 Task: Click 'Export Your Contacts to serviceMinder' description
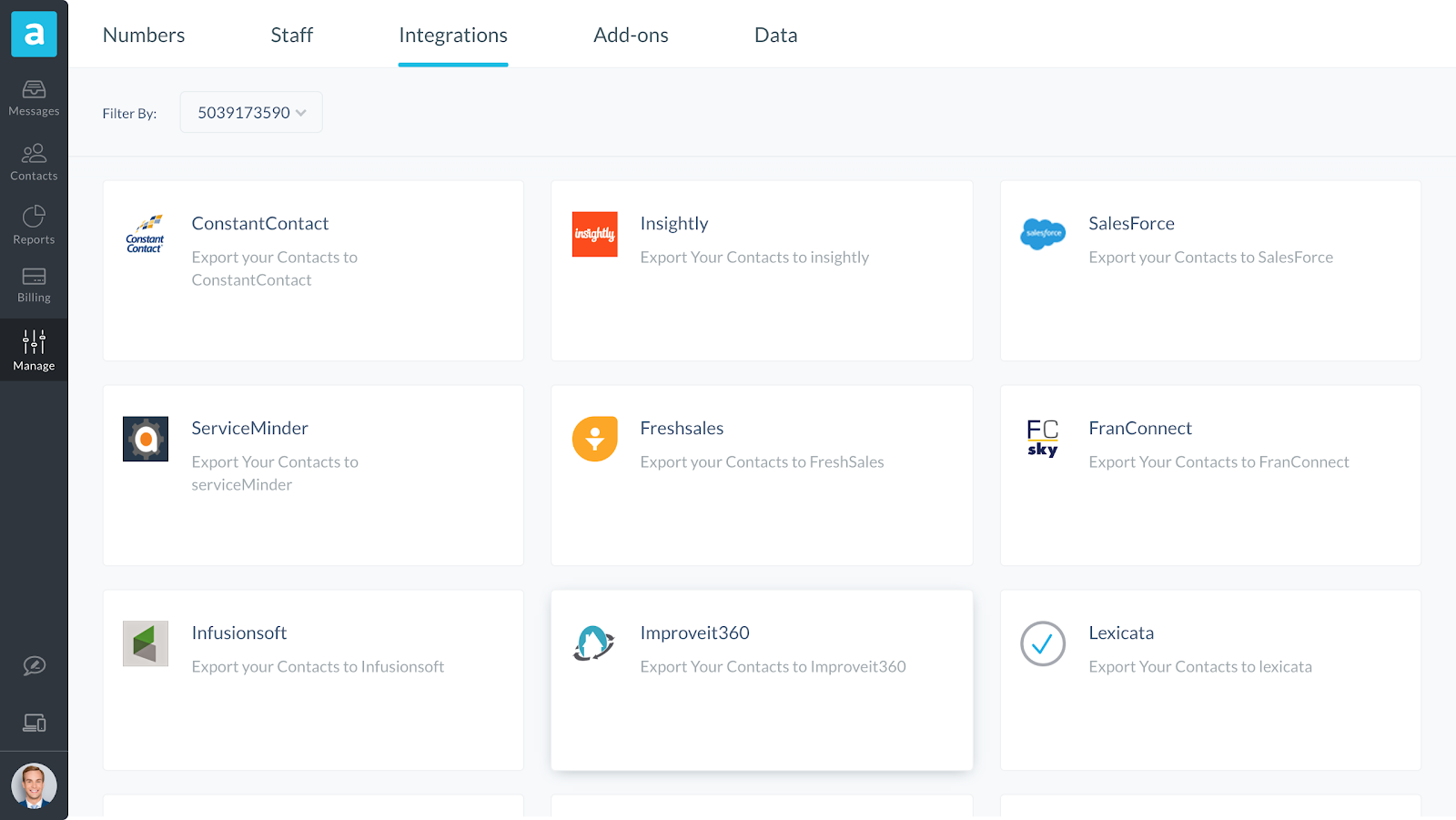point(275,473)
